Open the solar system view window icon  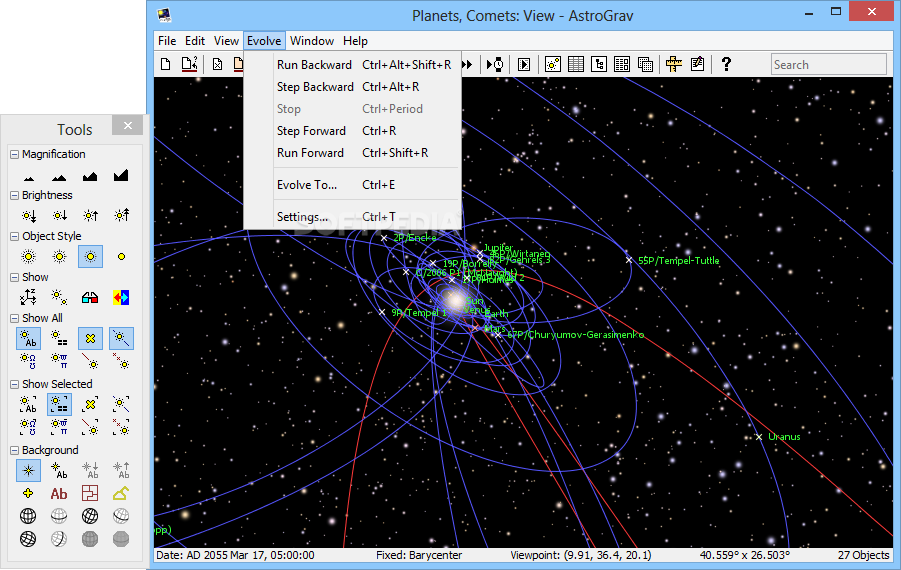pyautogui.click(x=553, y=64)
